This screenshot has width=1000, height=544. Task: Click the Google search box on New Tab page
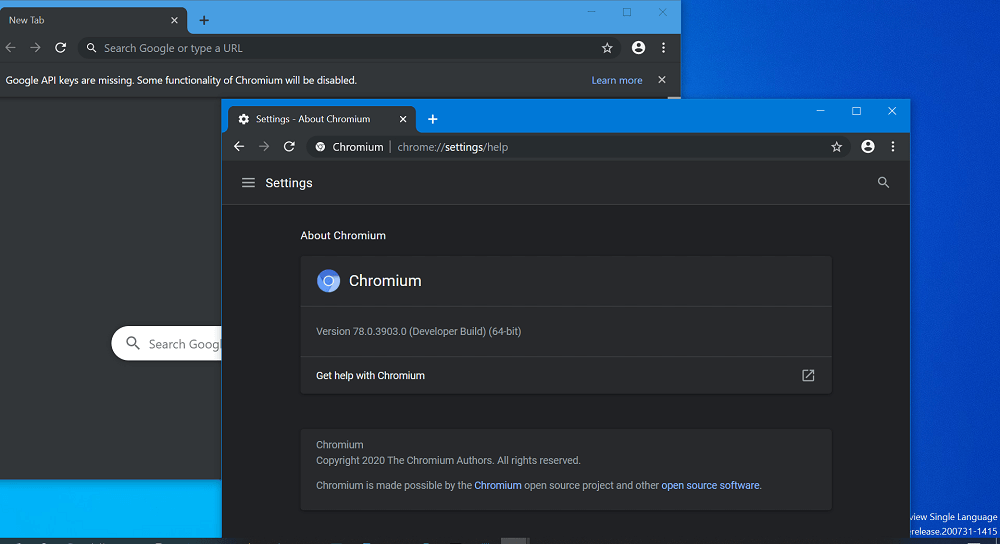tap(167, 344)
